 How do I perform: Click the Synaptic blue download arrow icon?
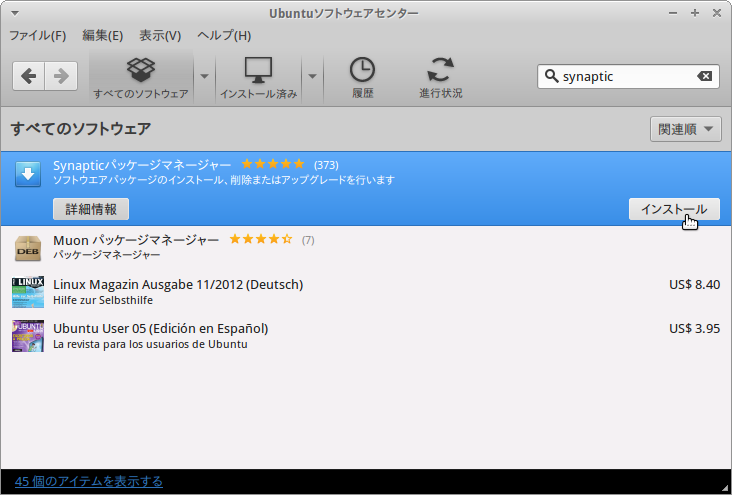tap(28, 174)
